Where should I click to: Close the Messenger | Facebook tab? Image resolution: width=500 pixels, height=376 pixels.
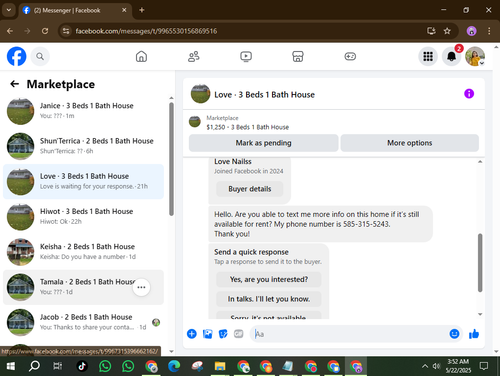coord(124,10)
